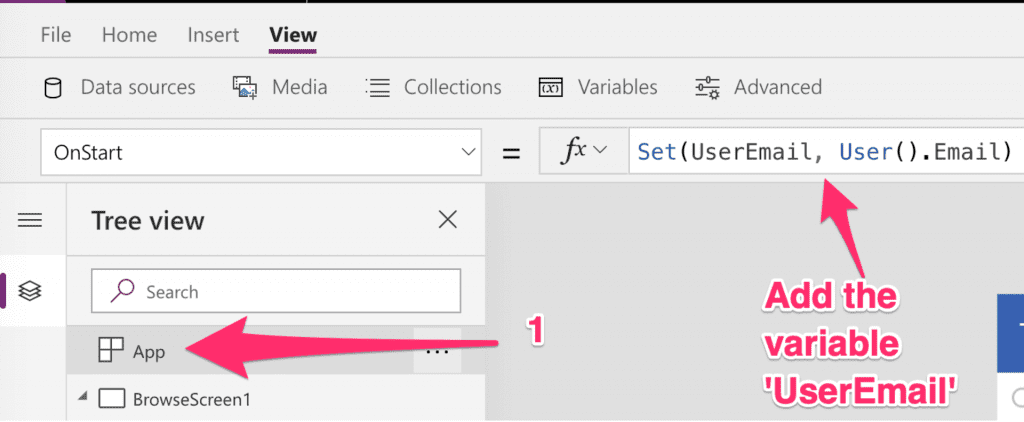
Task: Expand the fx formula options chevron
Action: coord(600,151)
